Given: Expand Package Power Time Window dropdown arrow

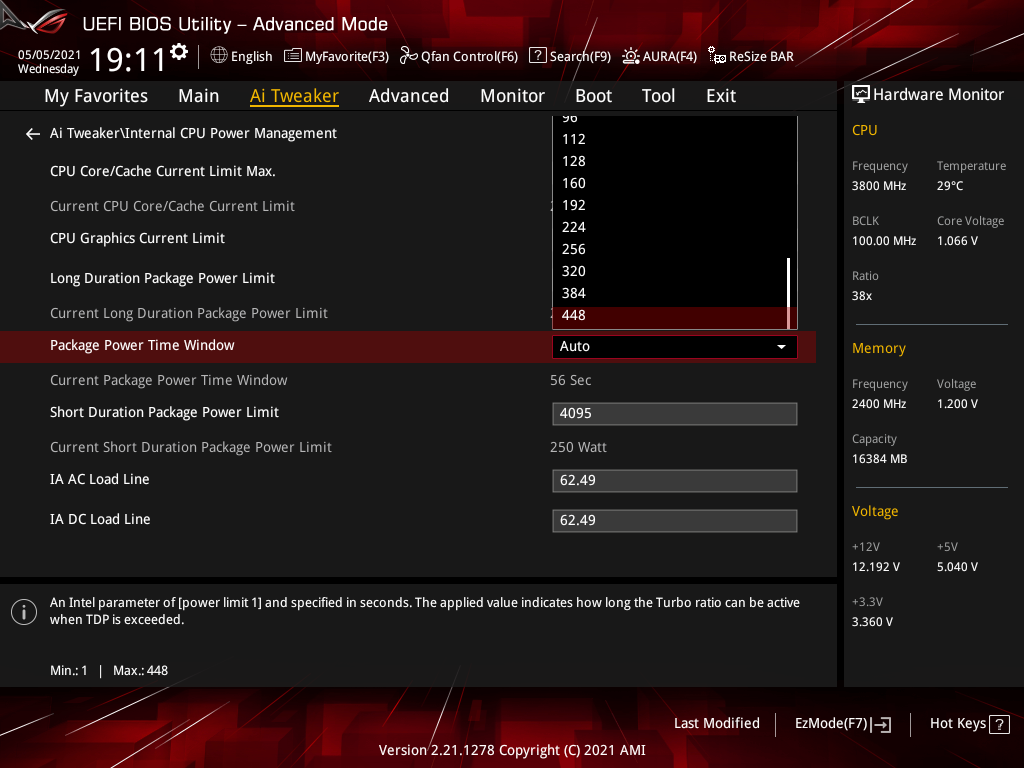Looking at the screenshot, I should click(781, 347).
